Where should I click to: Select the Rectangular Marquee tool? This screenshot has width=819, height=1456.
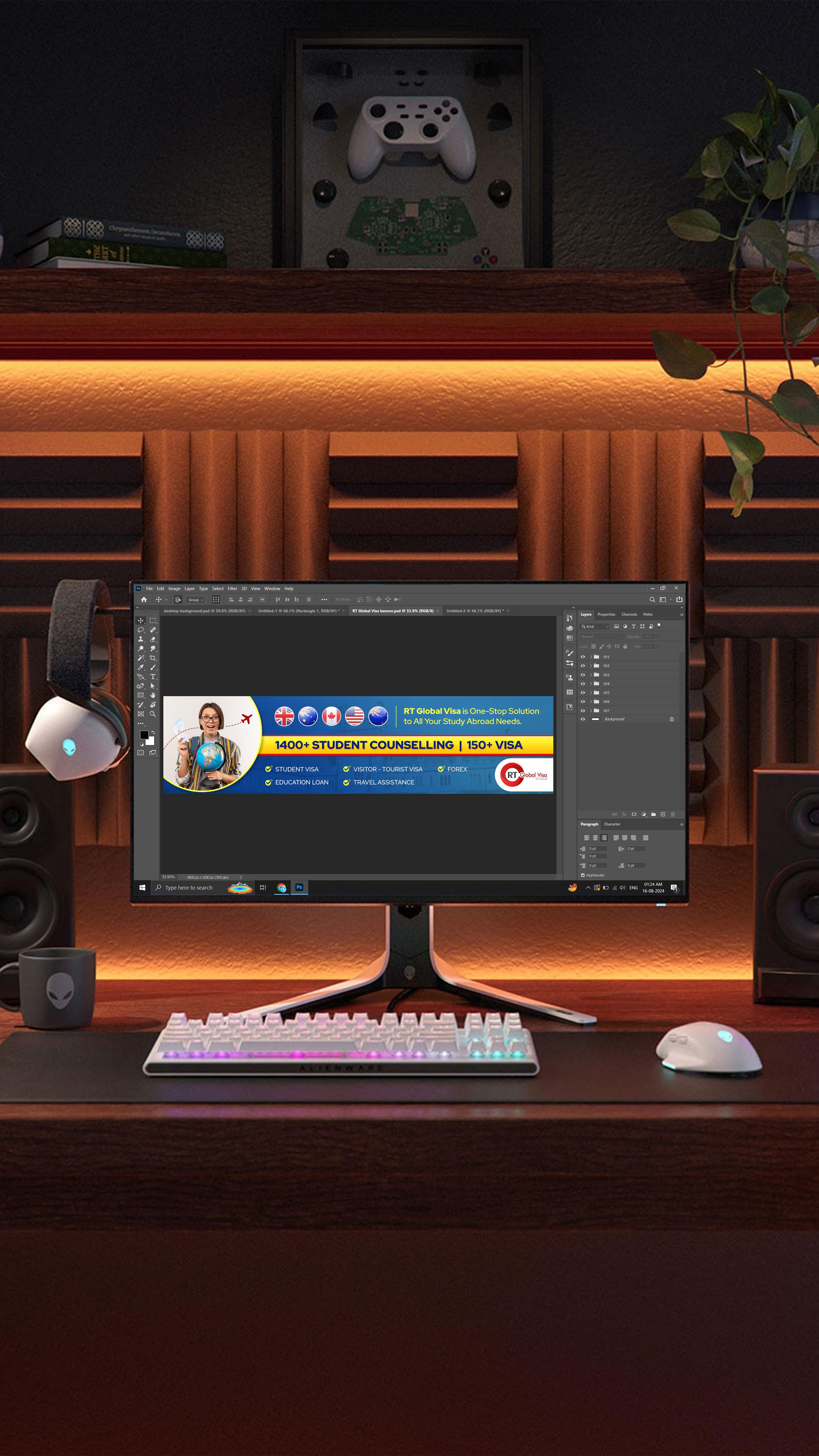coord(153,621)
